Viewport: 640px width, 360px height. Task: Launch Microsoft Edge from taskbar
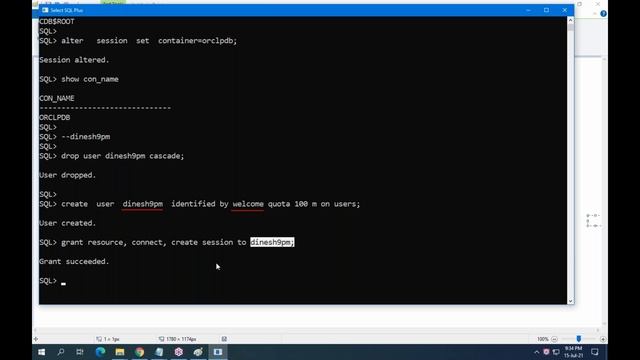(100, 352)
